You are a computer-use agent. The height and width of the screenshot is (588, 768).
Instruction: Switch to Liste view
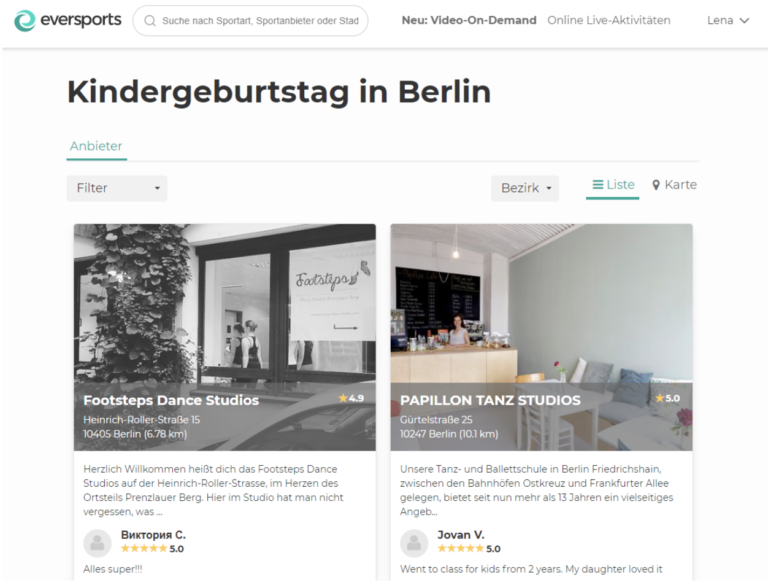pyautogui.click(x=613, y=185)
